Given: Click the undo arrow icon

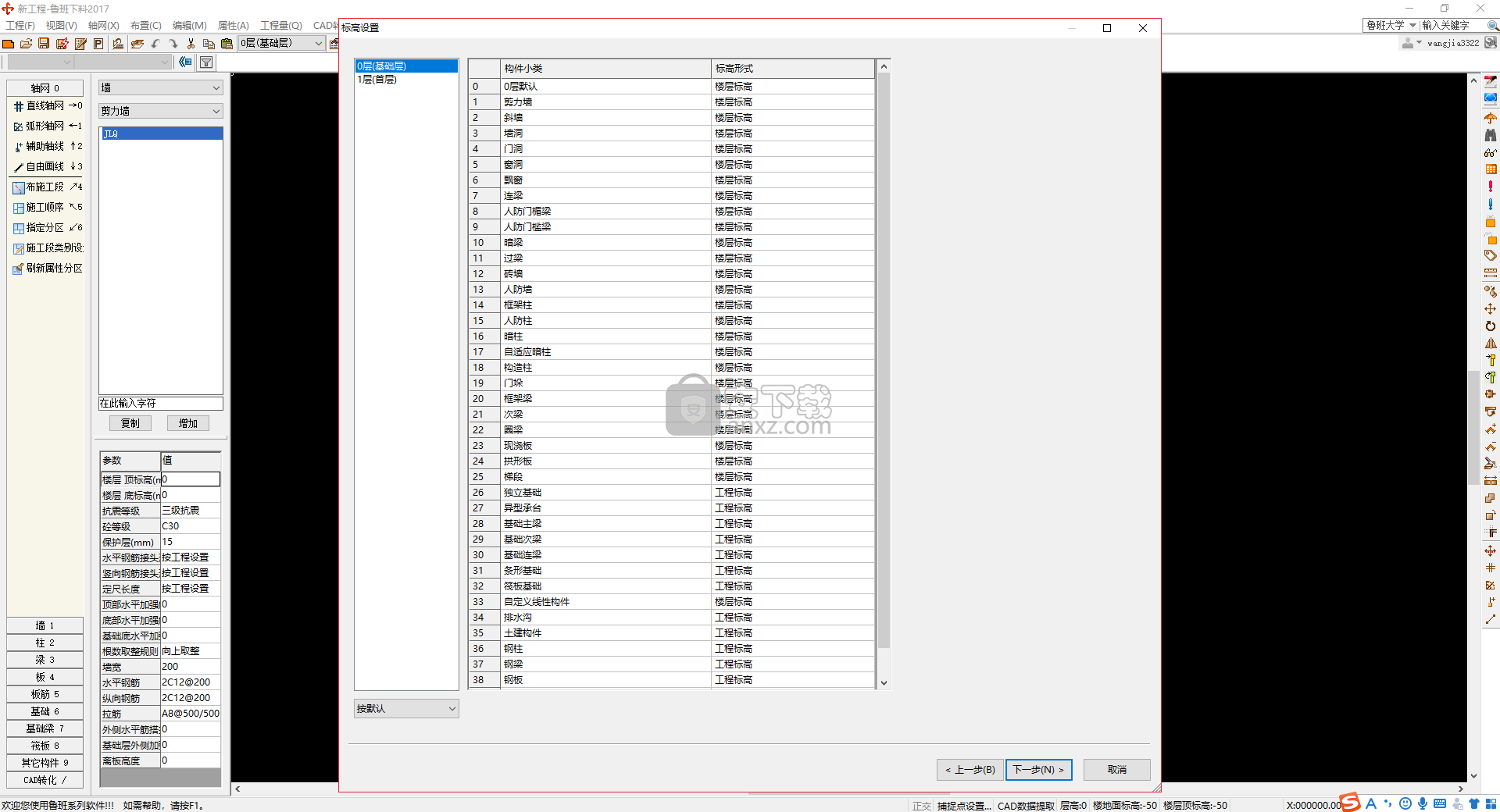Looking at the screenshot, I should [x=155, y=44].
